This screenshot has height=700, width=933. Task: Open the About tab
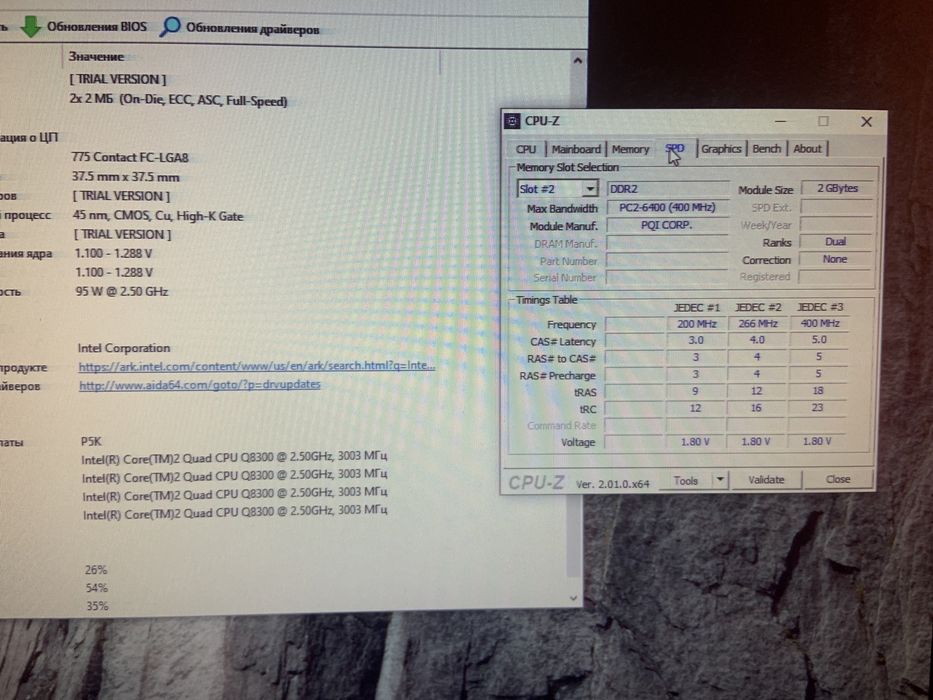tap(807, 148)
